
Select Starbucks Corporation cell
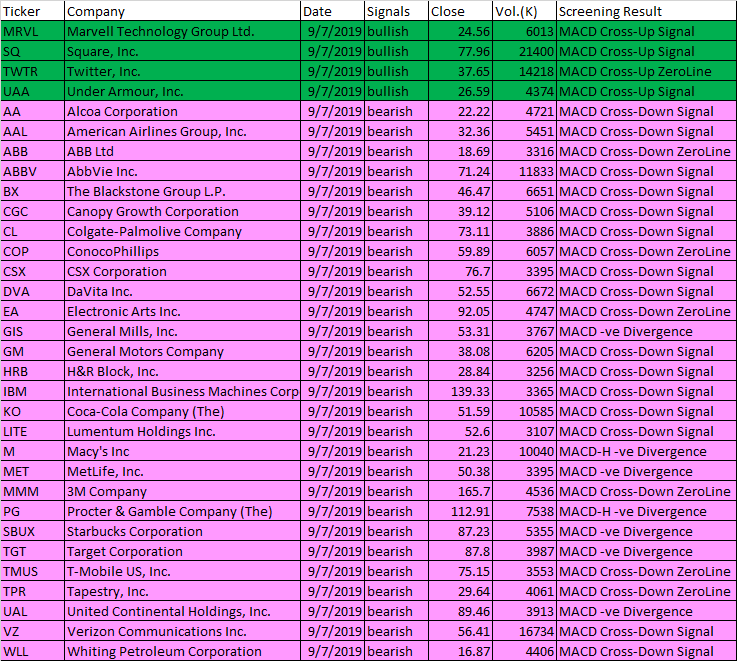click(x=182, y=531)
